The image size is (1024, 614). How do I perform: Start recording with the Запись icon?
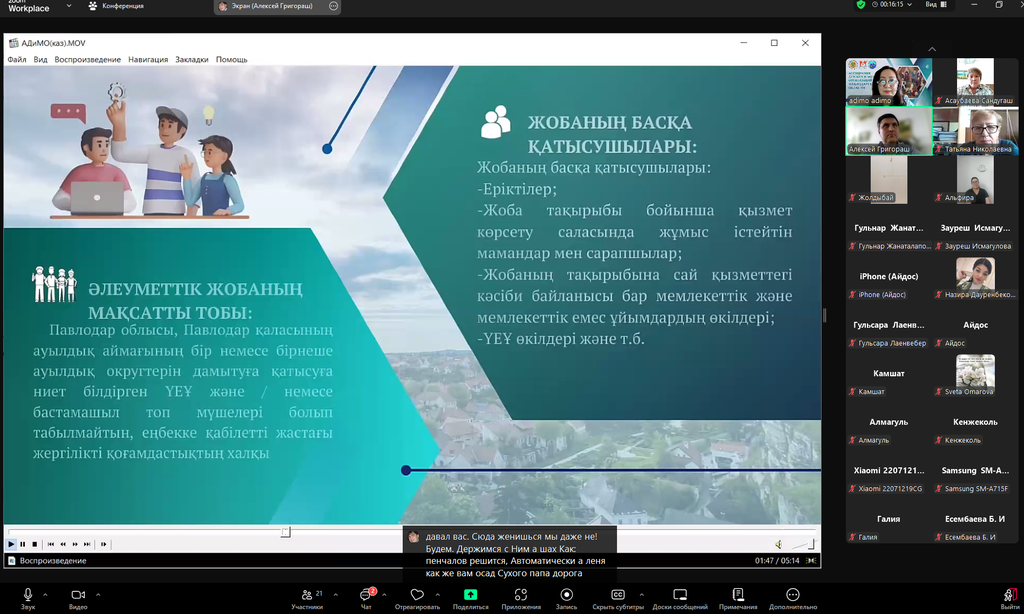(566, 596)
